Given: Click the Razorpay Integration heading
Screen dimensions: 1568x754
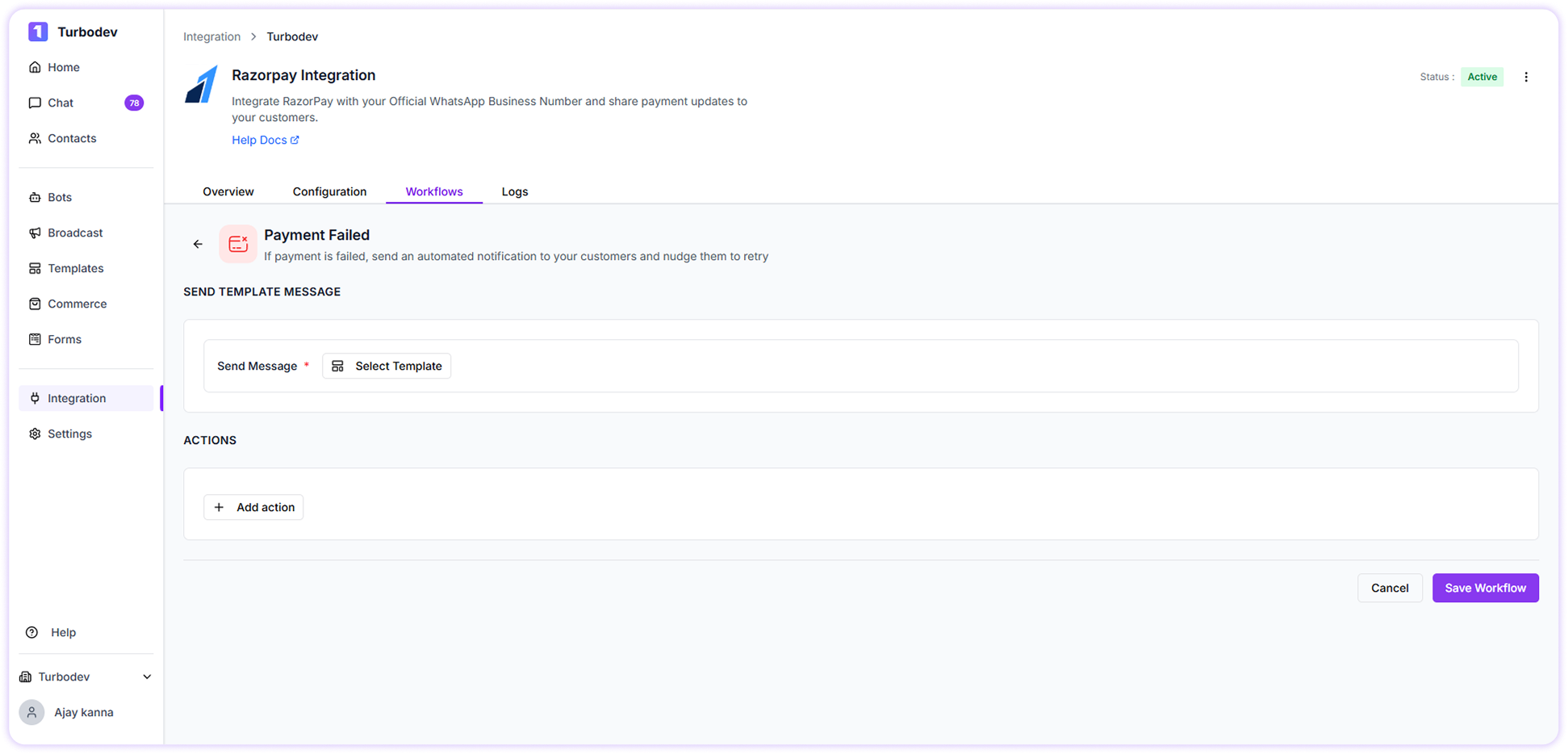Looking at the screenshot, I should point(303,75).
